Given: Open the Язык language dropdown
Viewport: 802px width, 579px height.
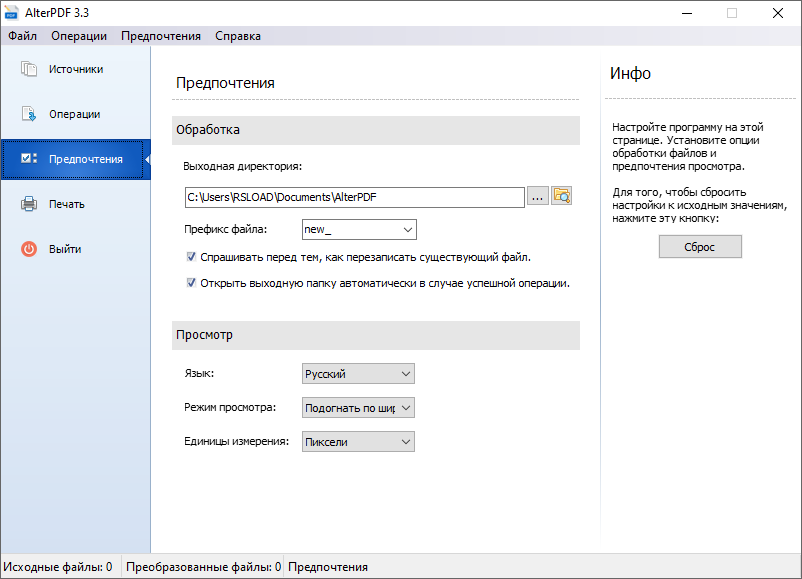Looking at the screenshot, I should (359, 374).
